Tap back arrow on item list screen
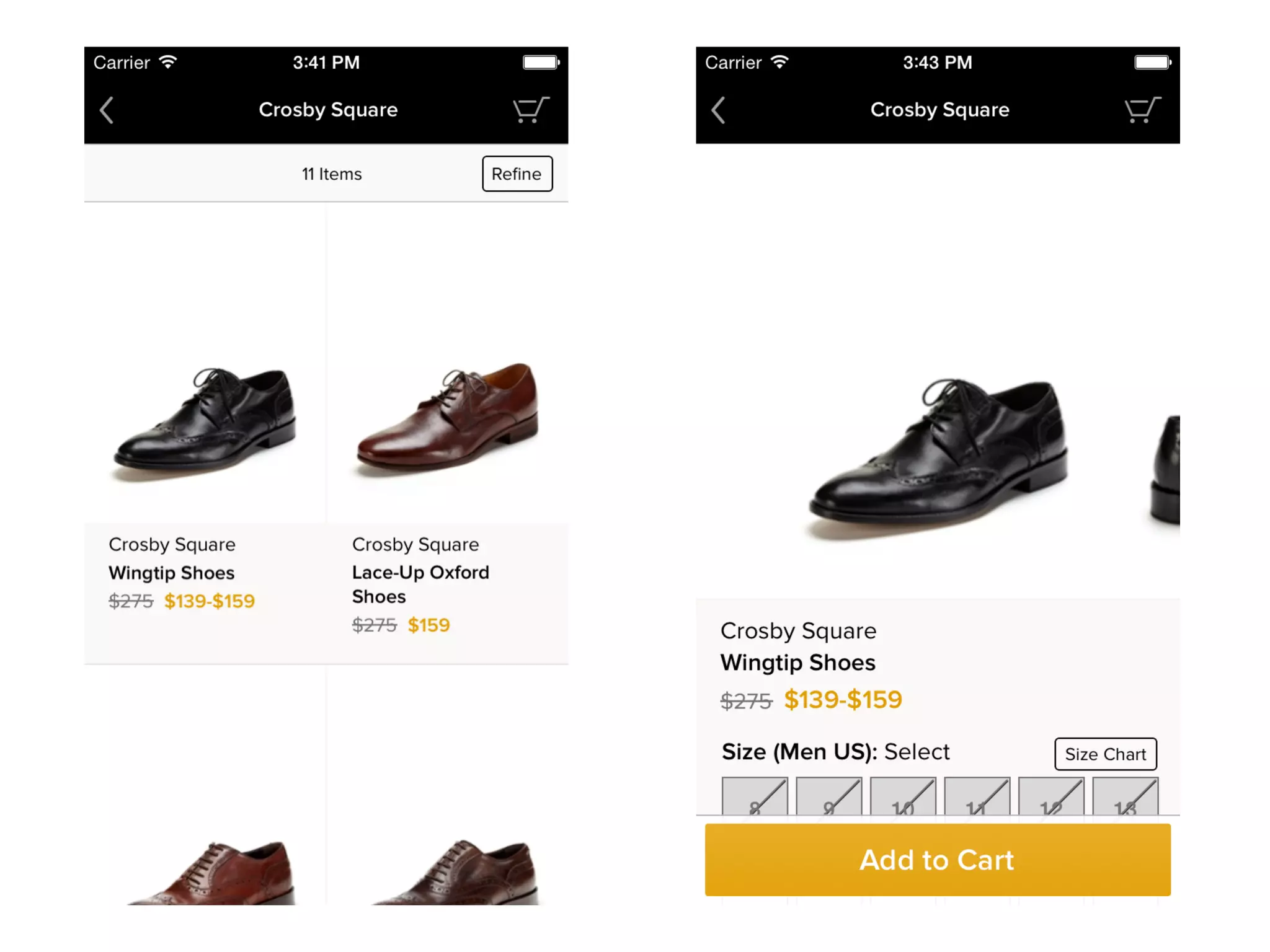The image size is (1270, 952). point(107,110)
